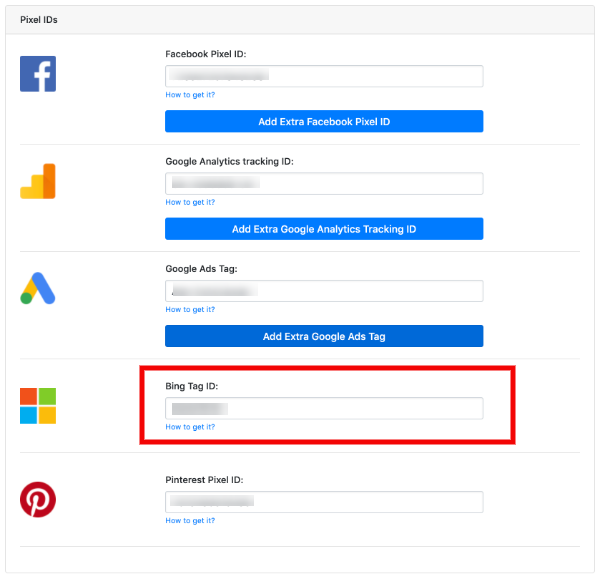Click the 'Facebook Pixel ID:' label
Viewport: 600px width, 579px height.
205,54
